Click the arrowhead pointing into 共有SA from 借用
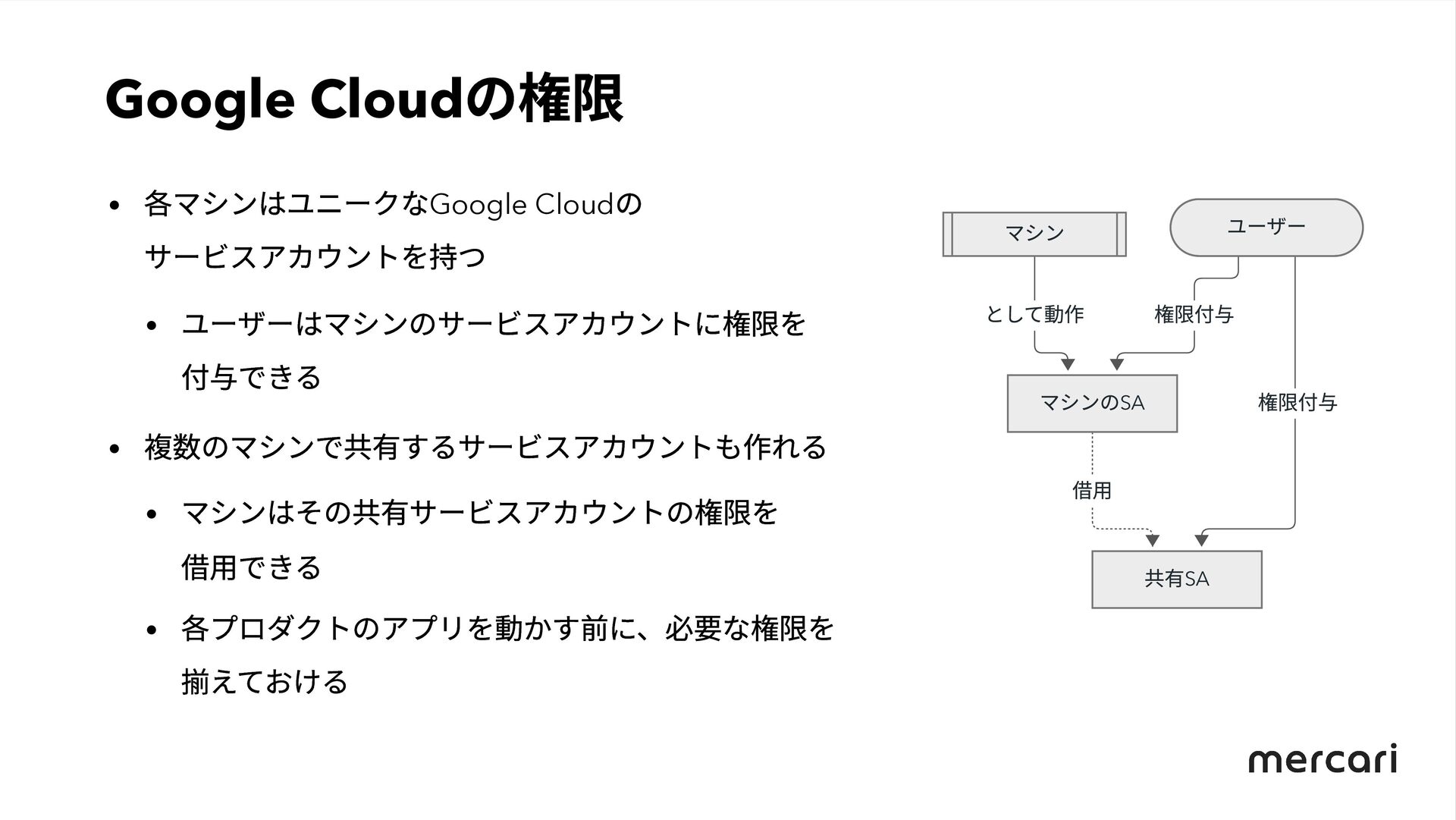This screenshot has width=1456, height=820. (x=1153, y=541)
